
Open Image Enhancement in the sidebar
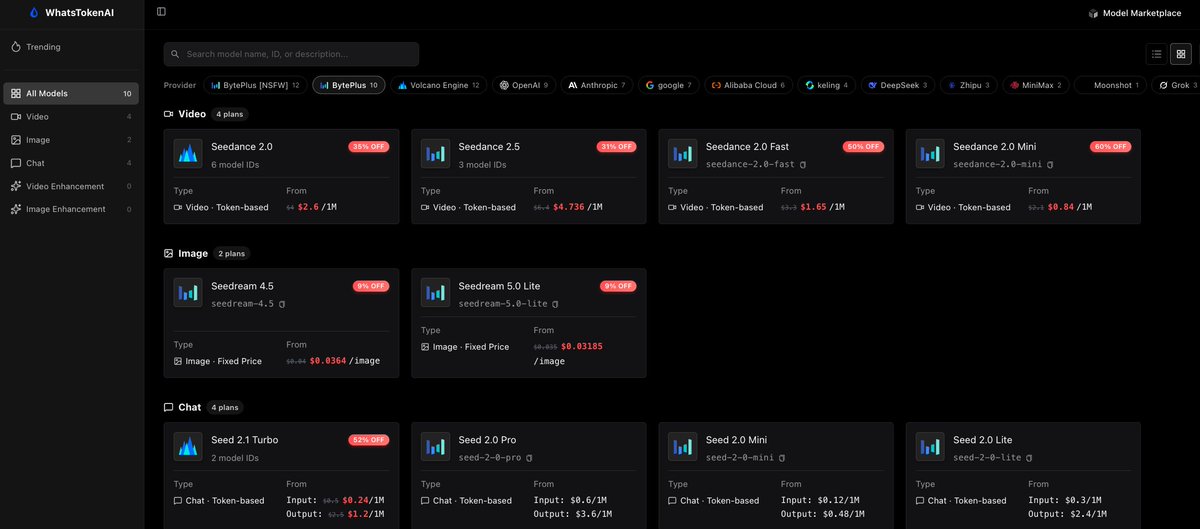(x=72, y=209)
